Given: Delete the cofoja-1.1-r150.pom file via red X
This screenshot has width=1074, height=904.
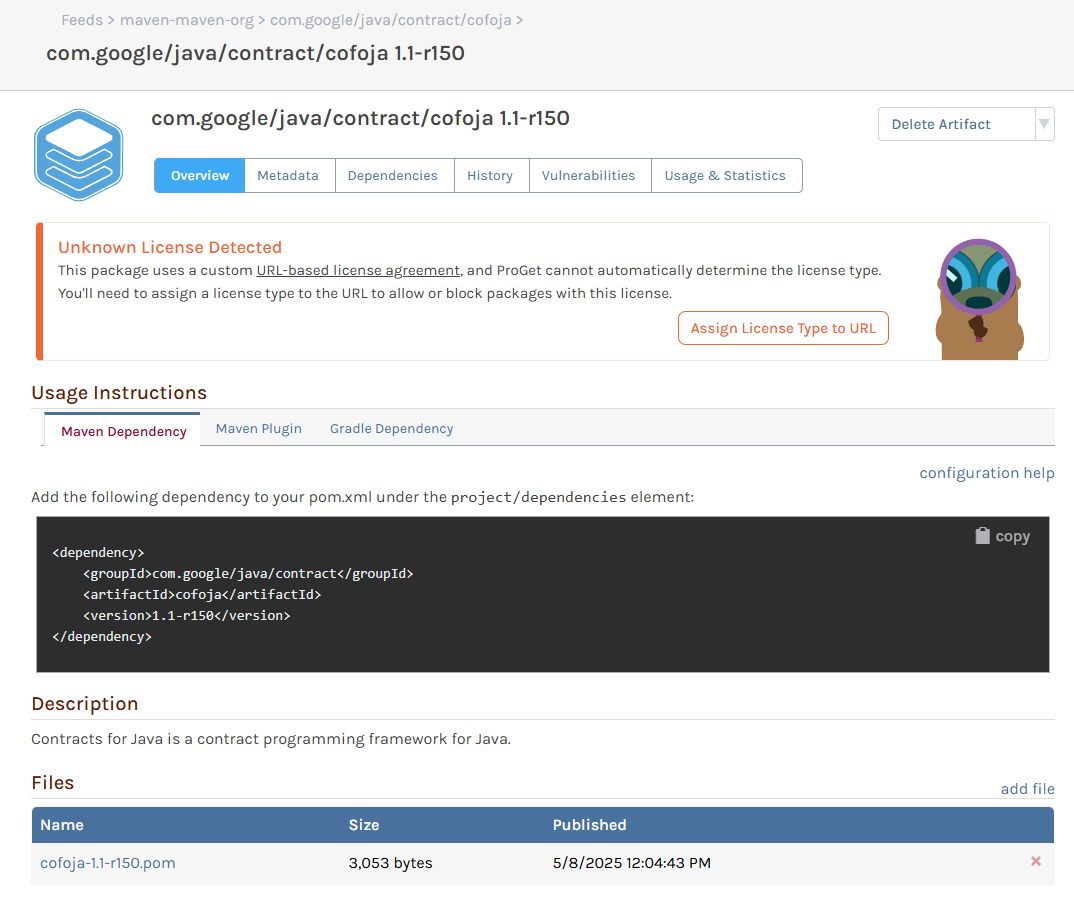Looking at the screenshot, I should coord(1036,862).
